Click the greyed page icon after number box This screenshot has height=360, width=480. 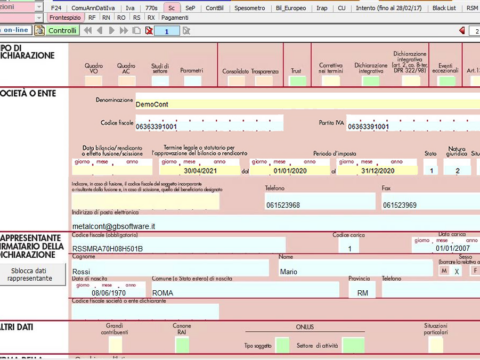[x=186, y=31]
